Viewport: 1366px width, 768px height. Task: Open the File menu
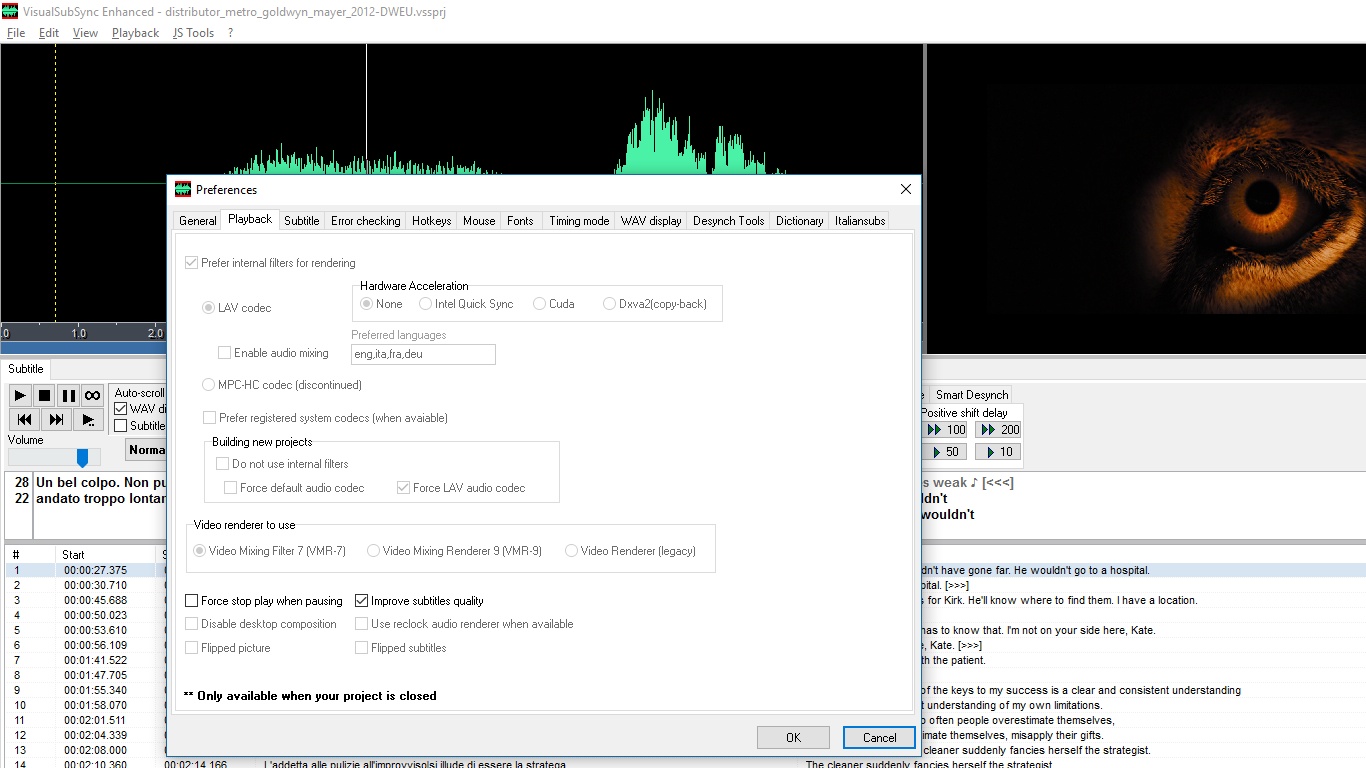coord(16,33)
